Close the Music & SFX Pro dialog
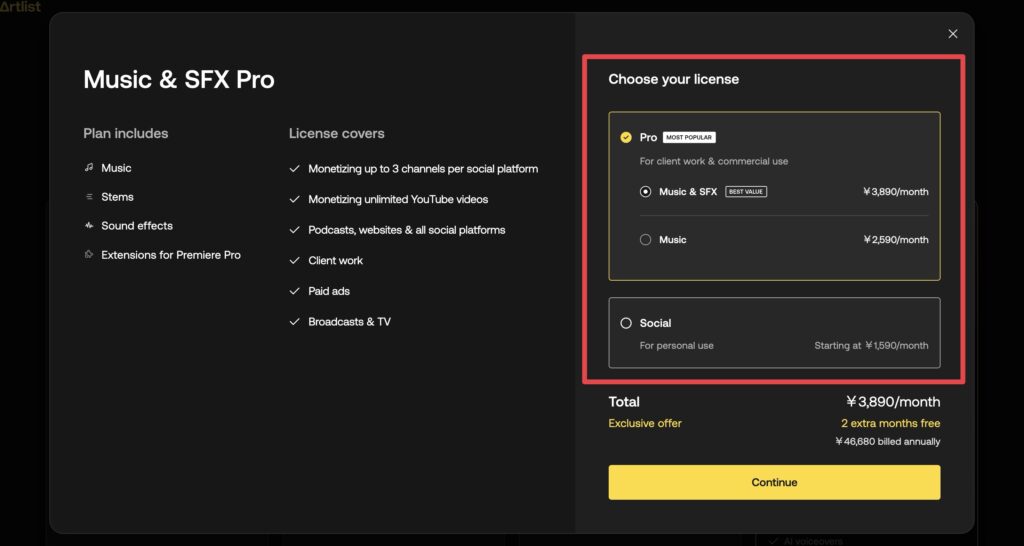The width and height of the screenshot is (1024, 546). [953, 34]
